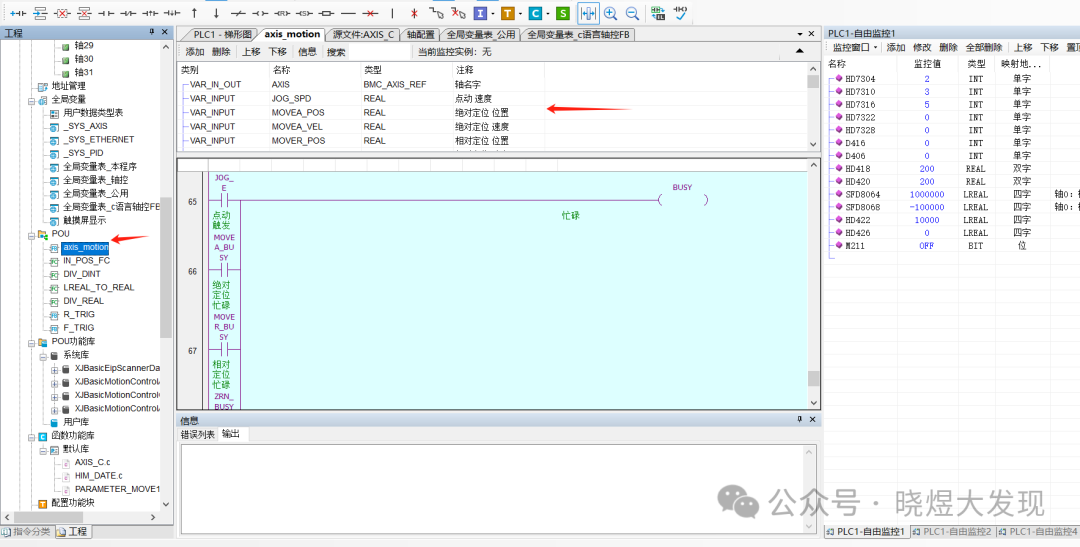Open the 全局变量表_c语言轴控FB tab
The height and width of the screenshot is (547, 1080).
pyautogui.click(x=577, y=34)
